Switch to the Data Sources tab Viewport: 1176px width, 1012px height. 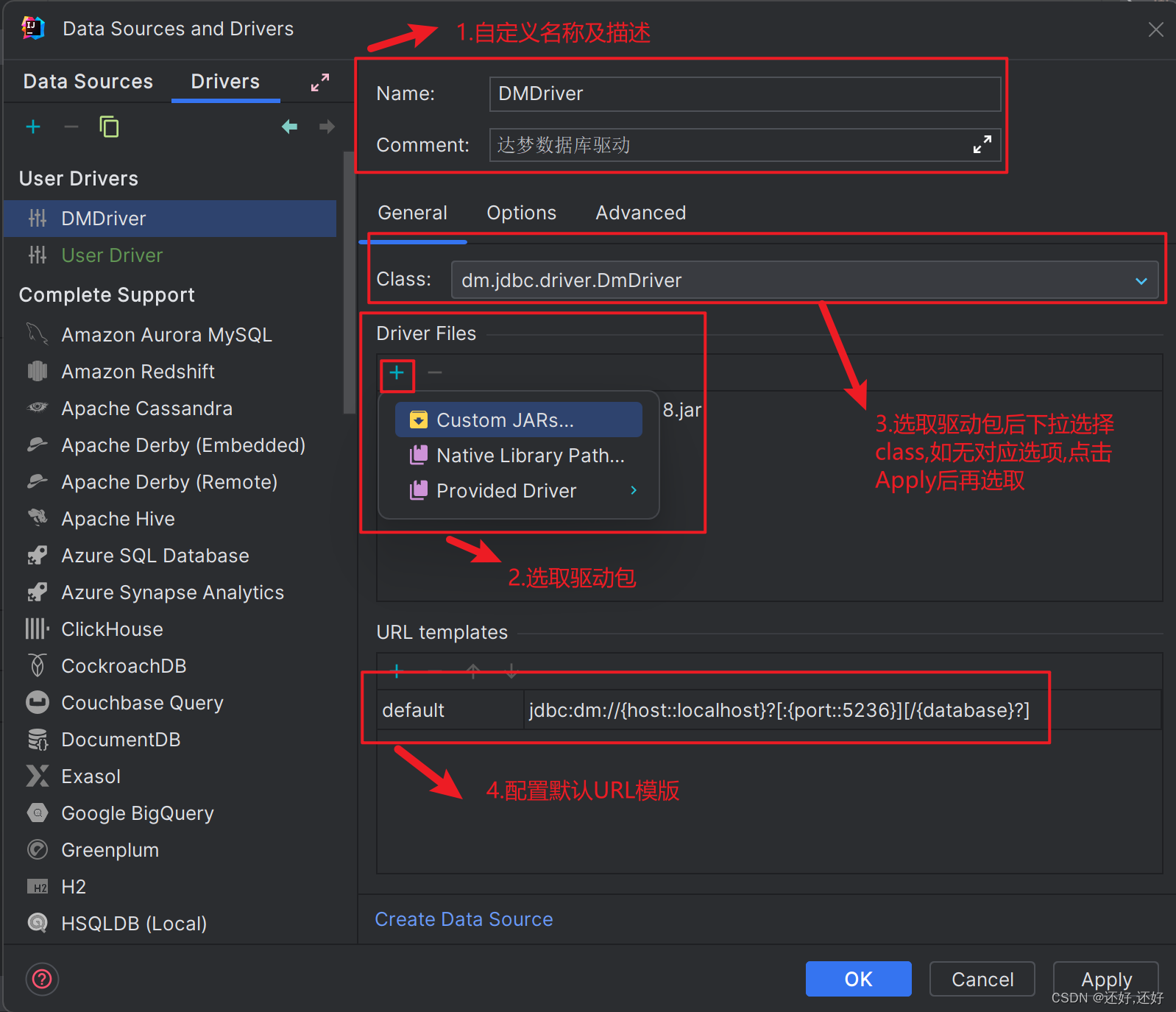[x=88, y=81]
